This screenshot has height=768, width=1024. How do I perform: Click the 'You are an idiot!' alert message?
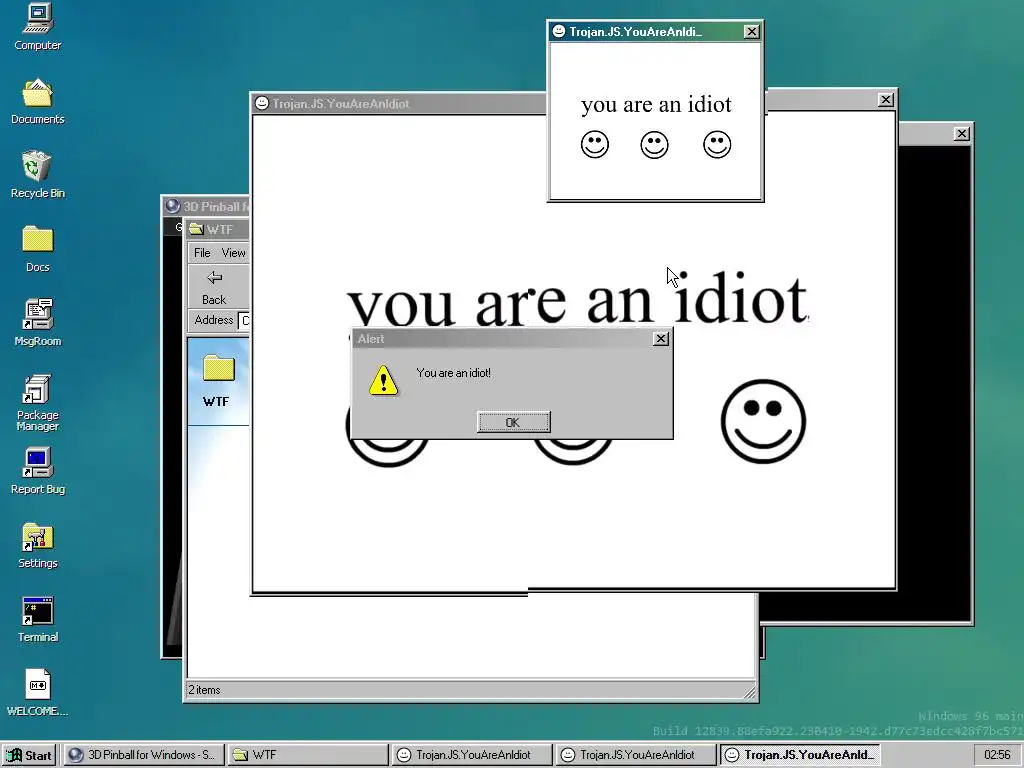coord(453,373)
